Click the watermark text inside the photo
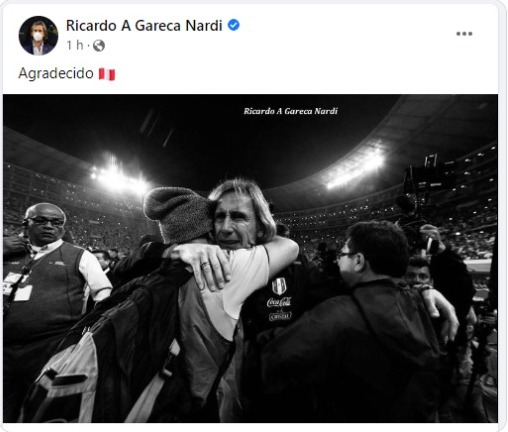This screenshot has width=508, height=432. tap(290, 111)
